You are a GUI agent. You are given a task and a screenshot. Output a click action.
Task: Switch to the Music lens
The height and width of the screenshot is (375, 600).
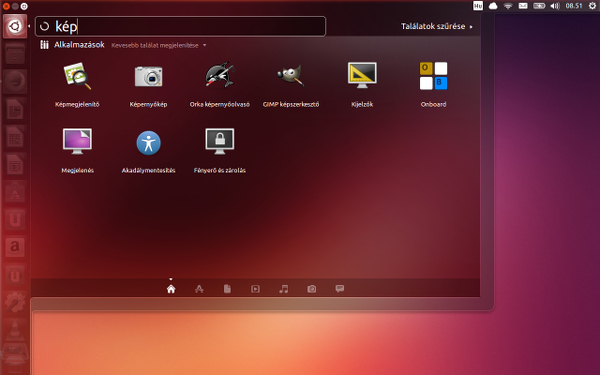[x=284, y=289]
